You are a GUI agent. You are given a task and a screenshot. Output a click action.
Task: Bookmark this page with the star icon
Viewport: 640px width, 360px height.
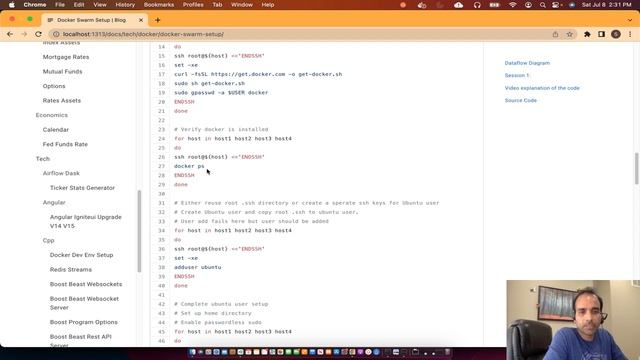[570, 34]
